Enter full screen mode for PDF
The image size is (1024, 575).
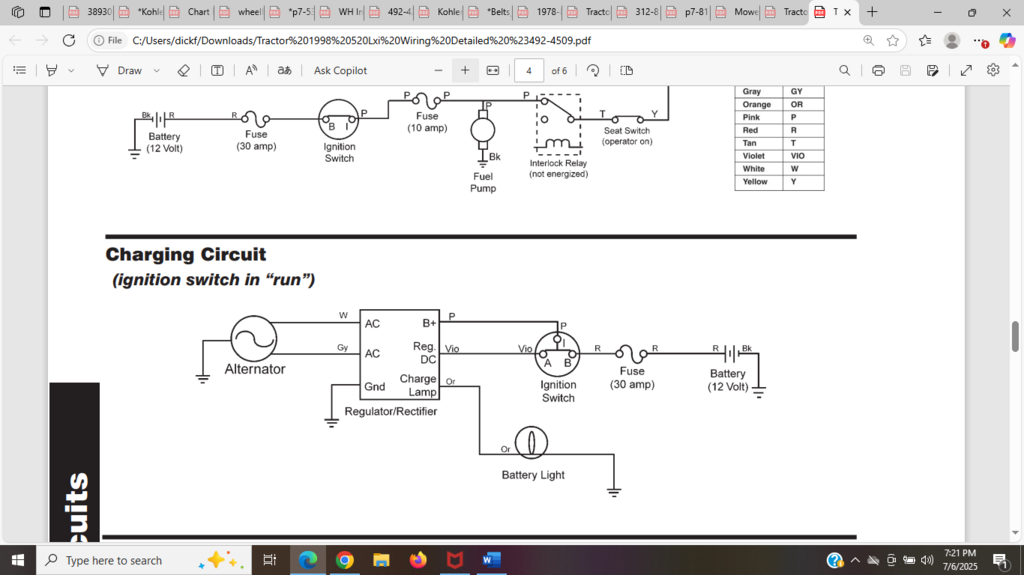pyautogui.click(x=966, y=70)
